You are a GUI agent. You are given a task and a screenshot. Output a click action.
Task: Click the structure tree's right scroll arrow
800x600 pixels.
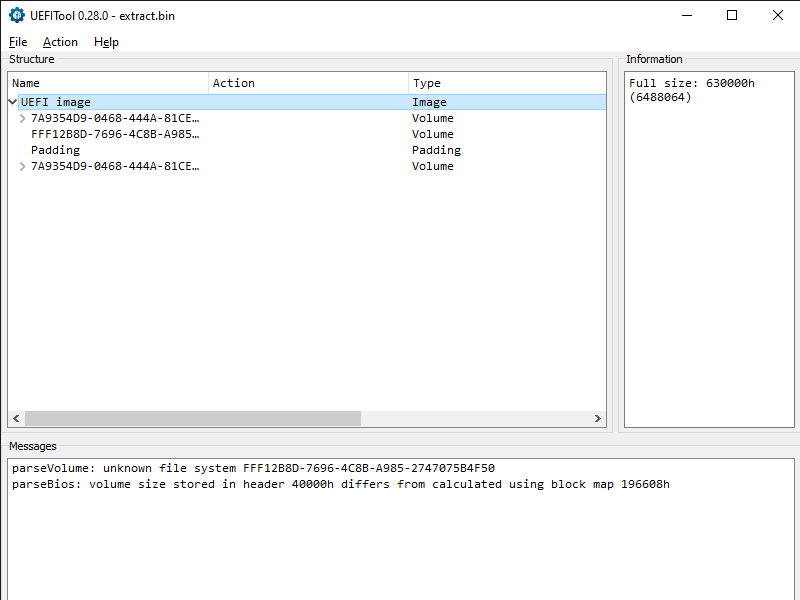pos(597,418)
